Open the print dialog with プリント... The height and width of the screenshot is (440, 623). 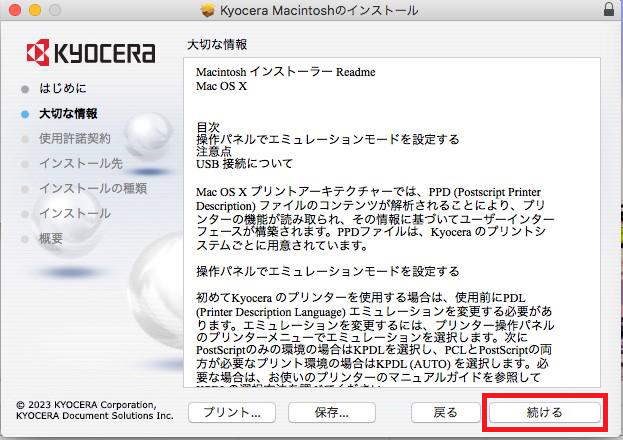click(231, 412)
